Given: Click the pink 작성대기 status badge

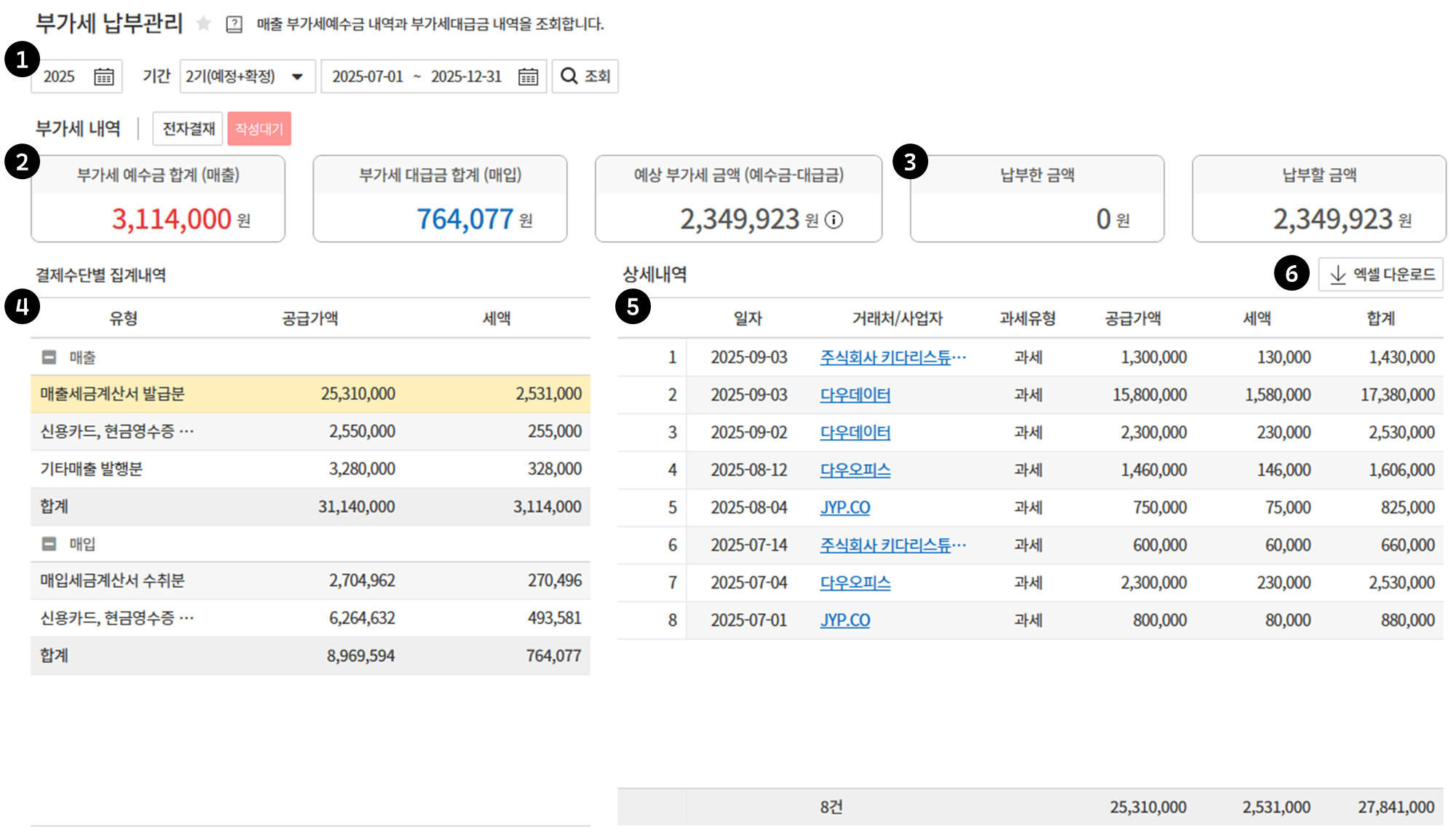Looking at the screenshot, I should 259,129.
